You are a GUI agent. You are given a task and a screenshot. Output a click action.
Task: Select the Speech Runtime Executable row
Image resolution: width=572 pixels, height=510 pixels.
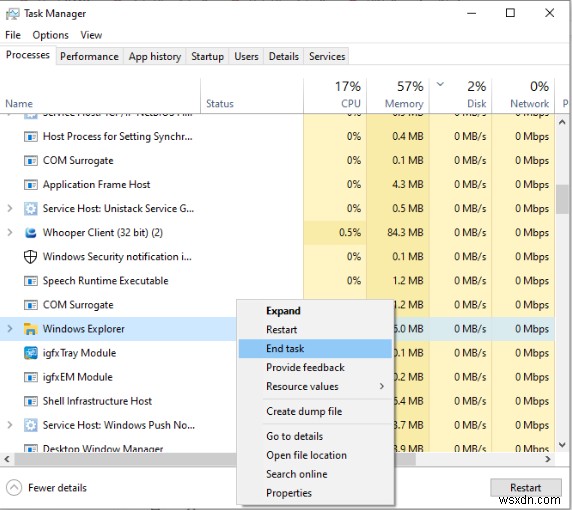click(277, 281)
